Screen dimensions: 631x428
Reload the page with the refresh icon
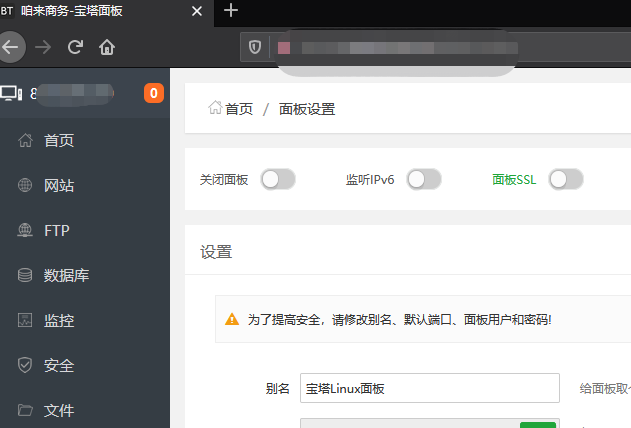coord(75,47)
